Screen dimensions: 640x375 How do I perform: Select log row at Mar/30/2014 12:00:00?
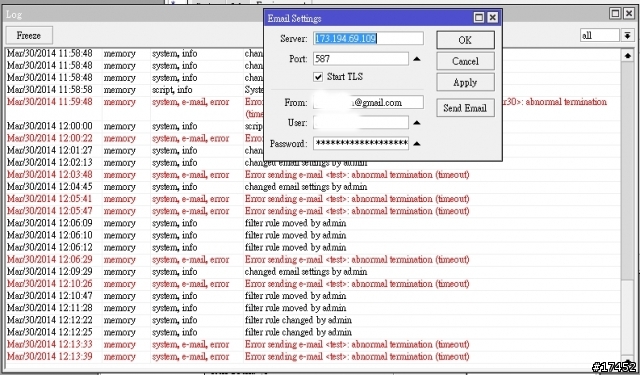(x=313, y=126)
